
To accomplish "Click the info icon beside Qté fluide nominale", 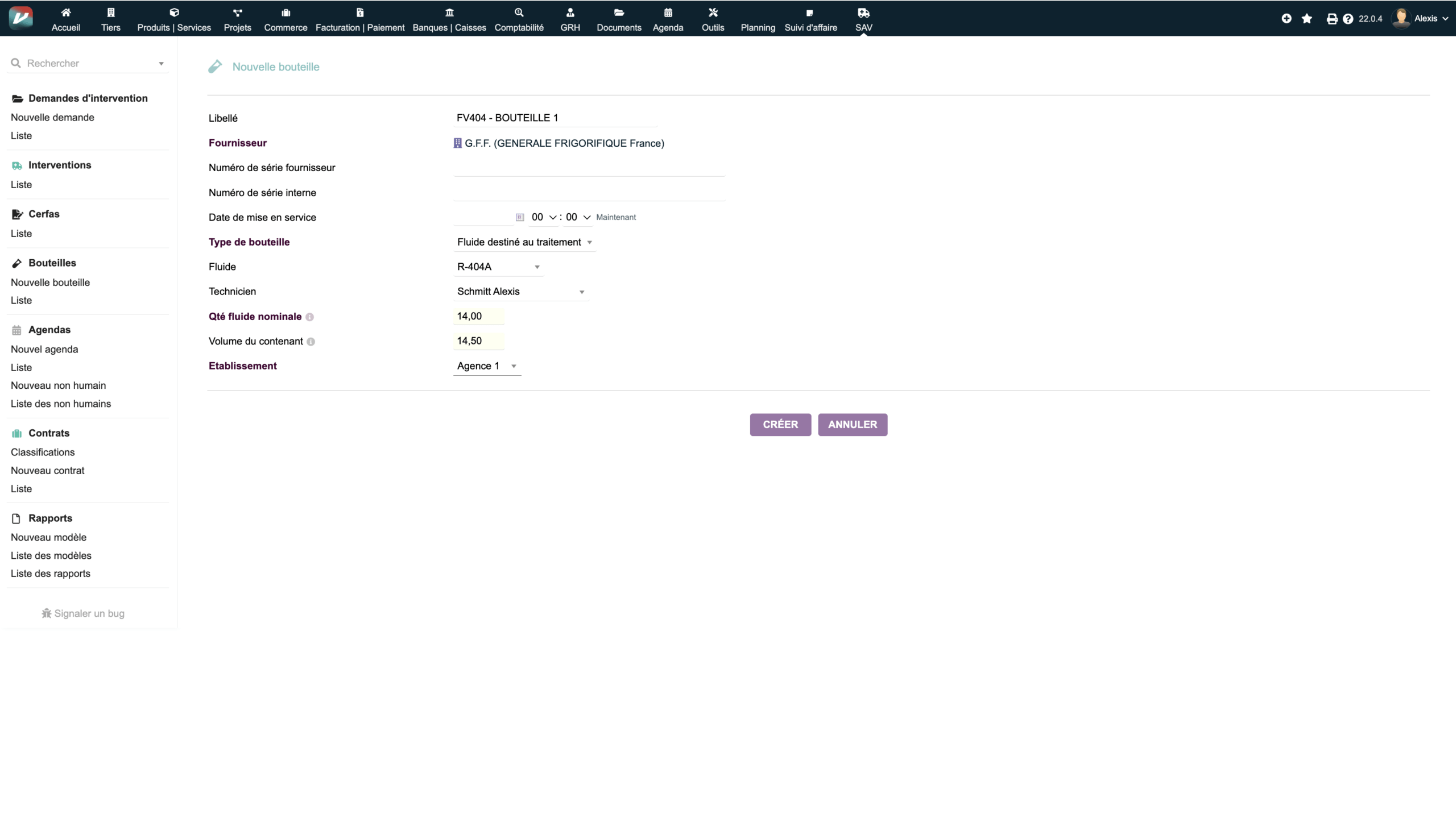I will 309,317.
